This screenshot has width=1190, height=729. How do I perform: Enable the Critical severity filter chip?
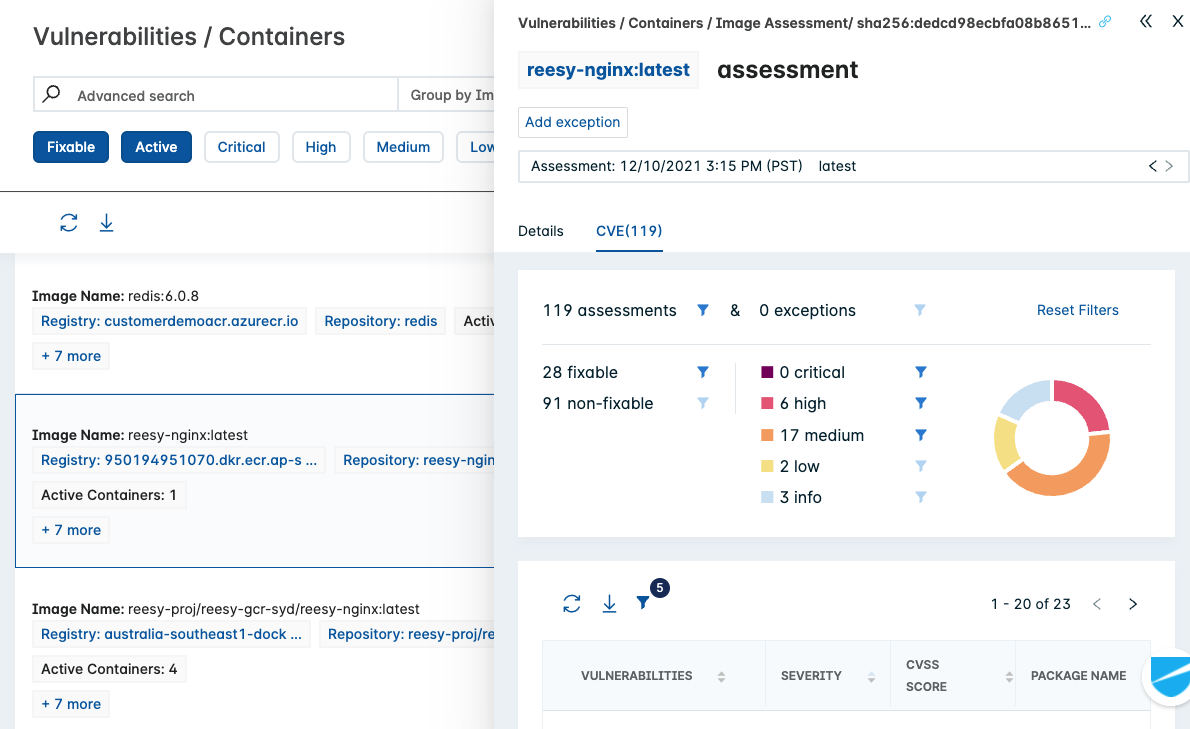pos(241,147)
